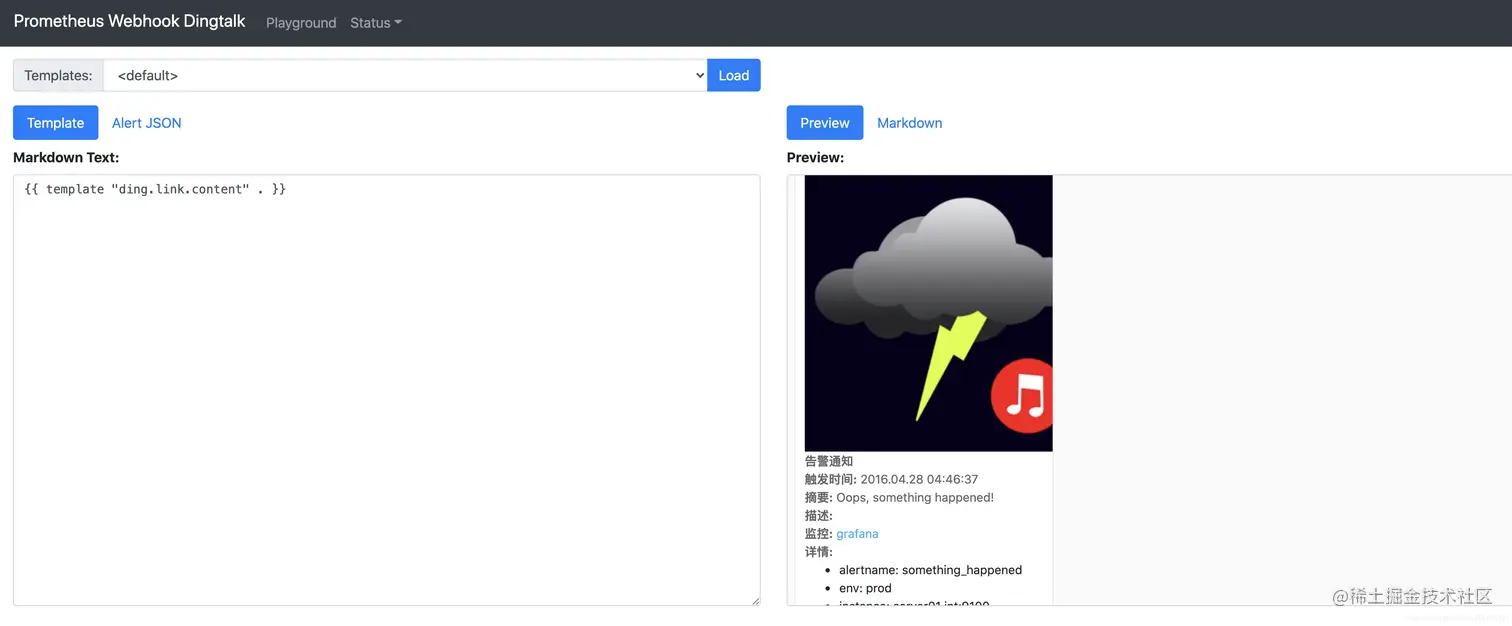1512x626 pixels.
Task: Click the Load button
Action: [x=734, y=75]
